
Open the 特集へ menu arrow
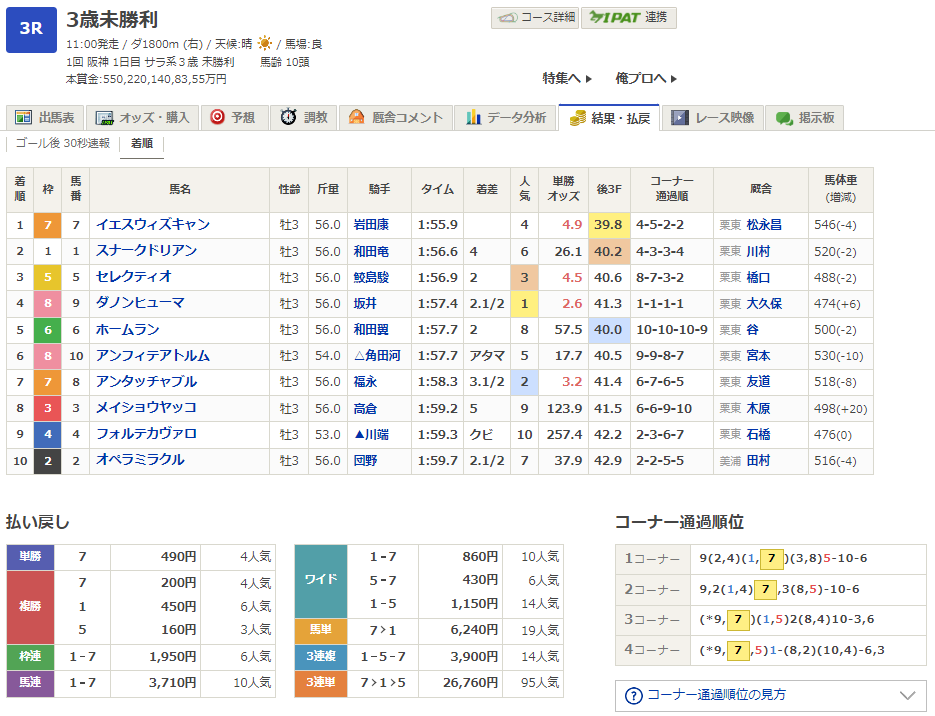coord(588,78)
